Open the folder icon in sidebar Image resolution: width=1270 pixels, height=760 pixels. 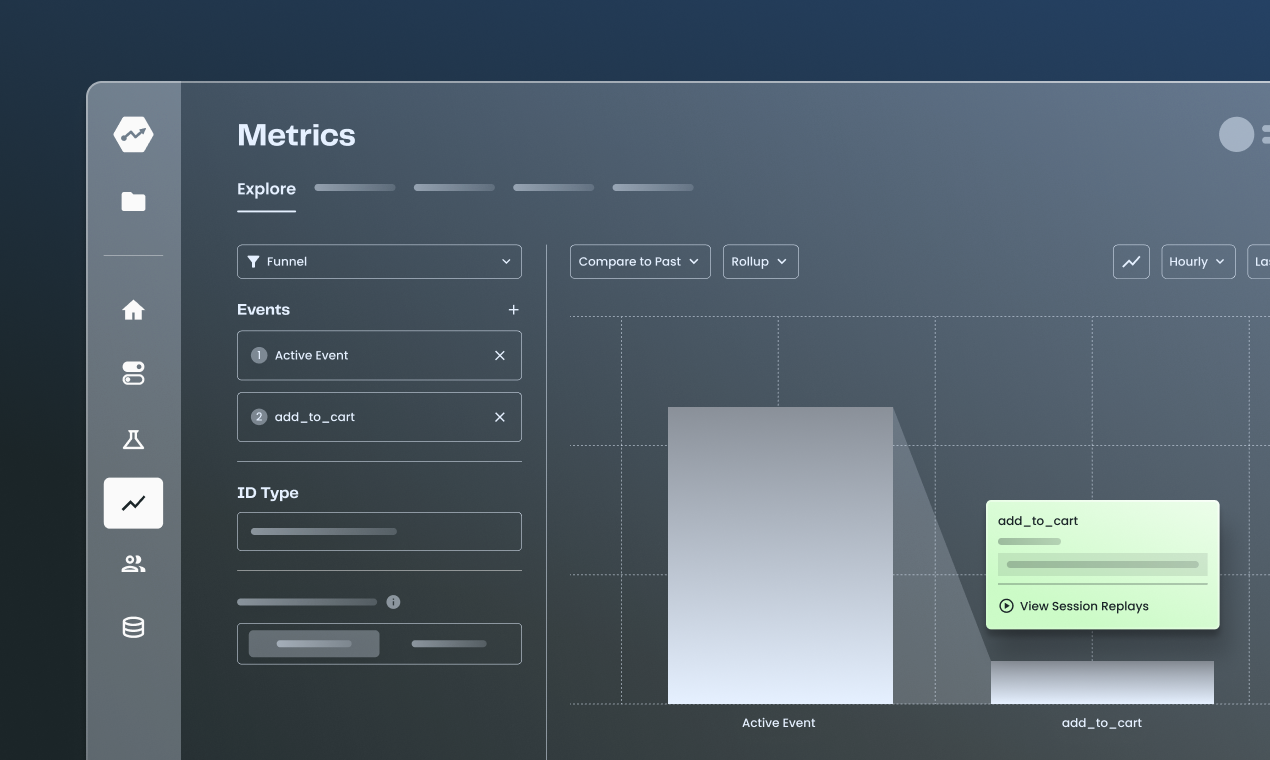coord(133,201)
